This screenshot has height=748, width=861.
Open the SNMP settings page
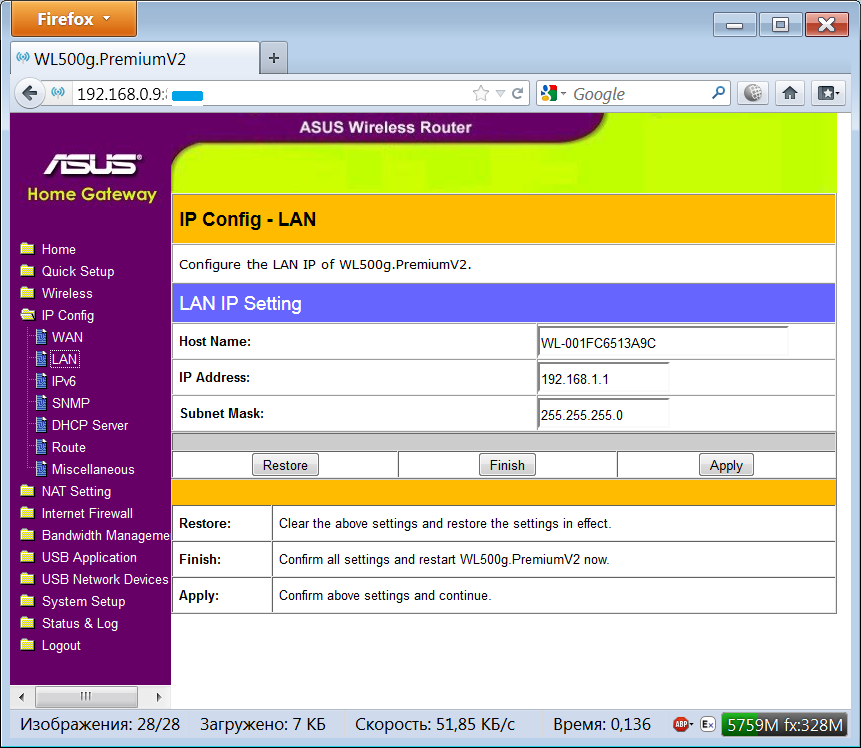coord(71,403)
